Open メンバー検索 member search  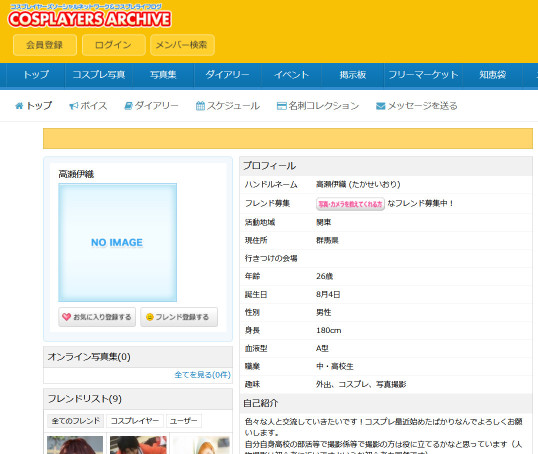point(182,45)
